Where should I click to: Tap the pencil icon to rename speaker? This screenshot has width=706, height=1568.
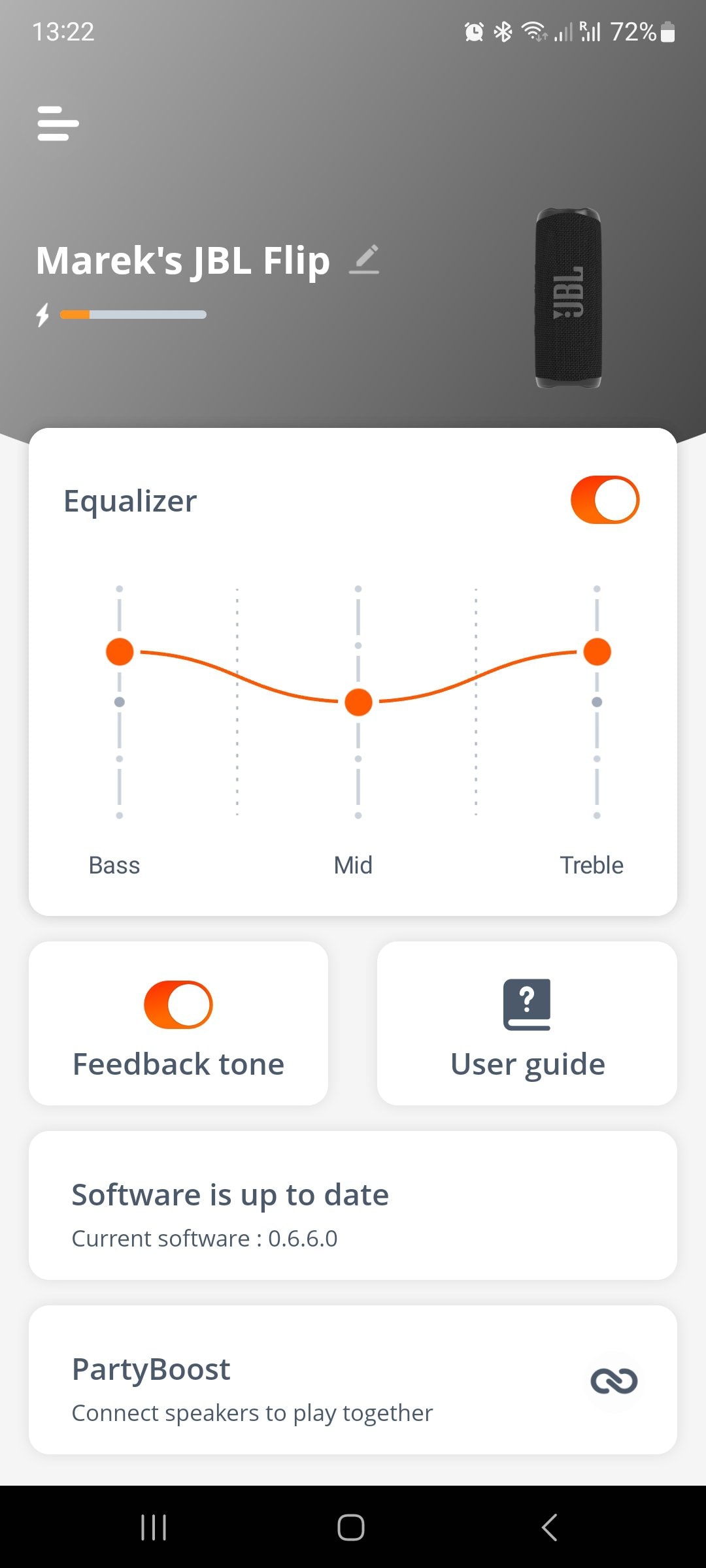coord(365,259)
